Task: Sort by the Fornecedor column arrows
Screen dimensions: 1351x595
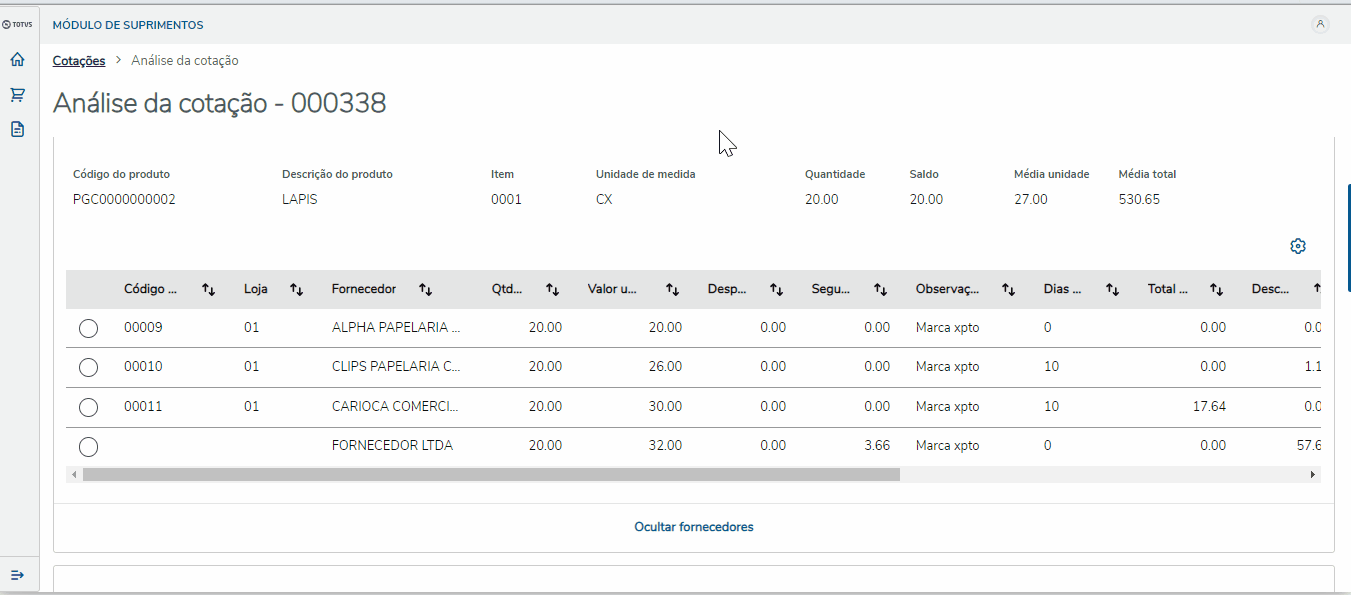Action: tap(425, 289)
